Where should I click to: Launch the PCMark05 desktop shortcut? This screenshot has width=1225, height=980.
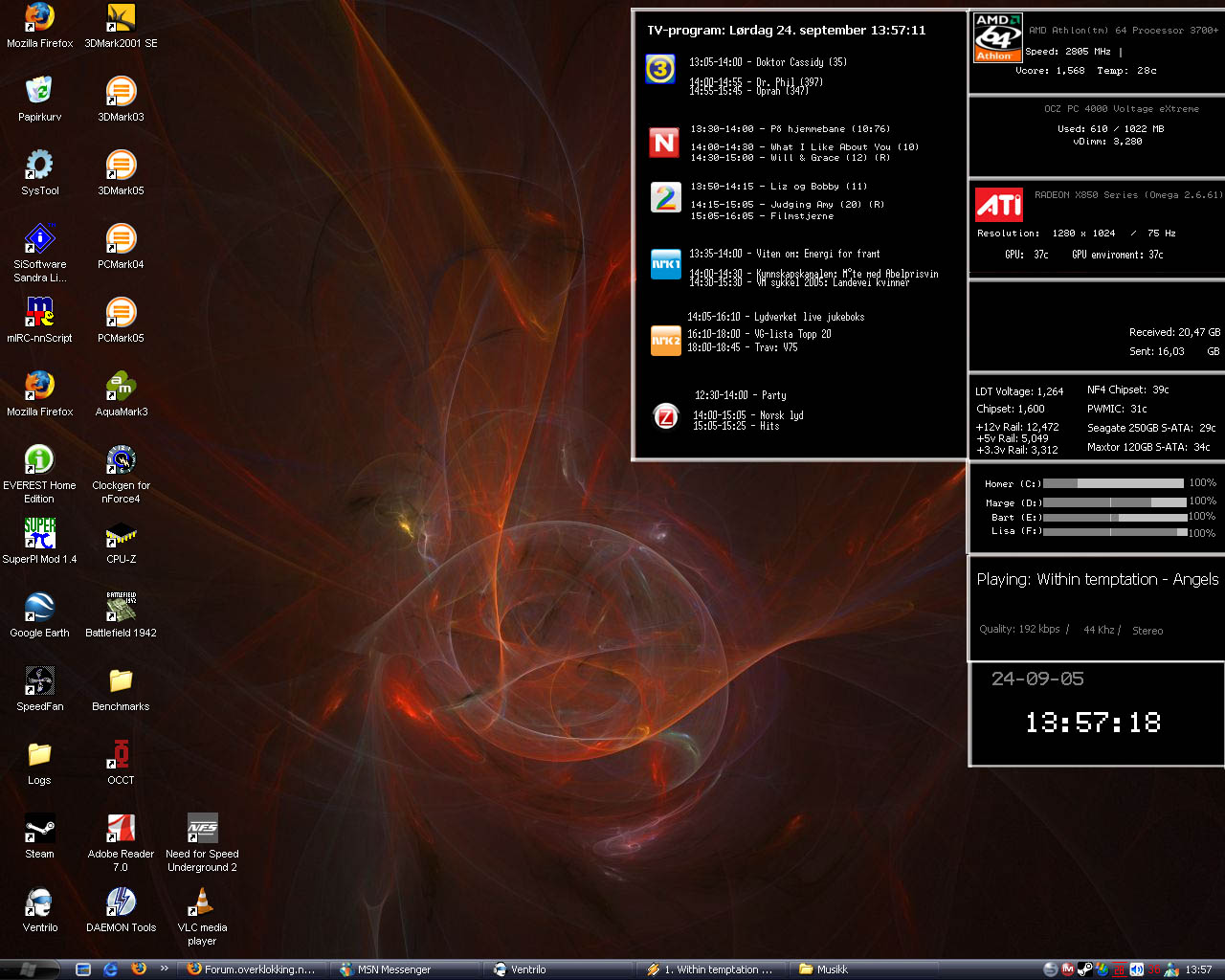121,321
